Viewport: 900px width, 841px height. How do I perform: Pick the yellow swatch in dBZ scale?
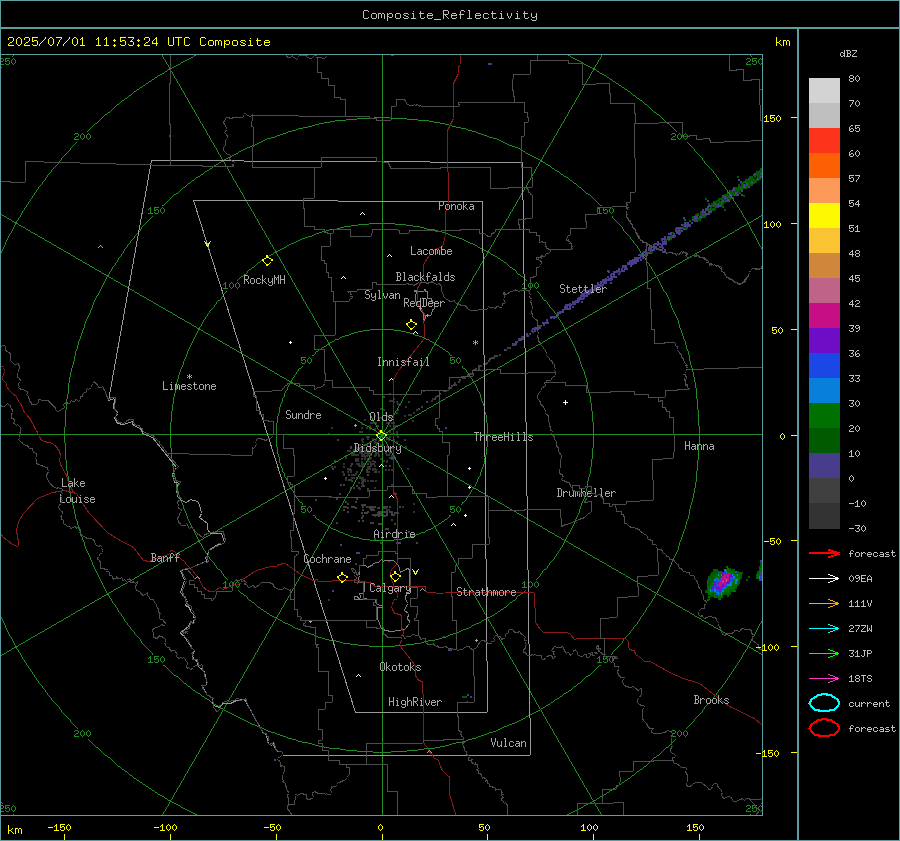(824, 215)
